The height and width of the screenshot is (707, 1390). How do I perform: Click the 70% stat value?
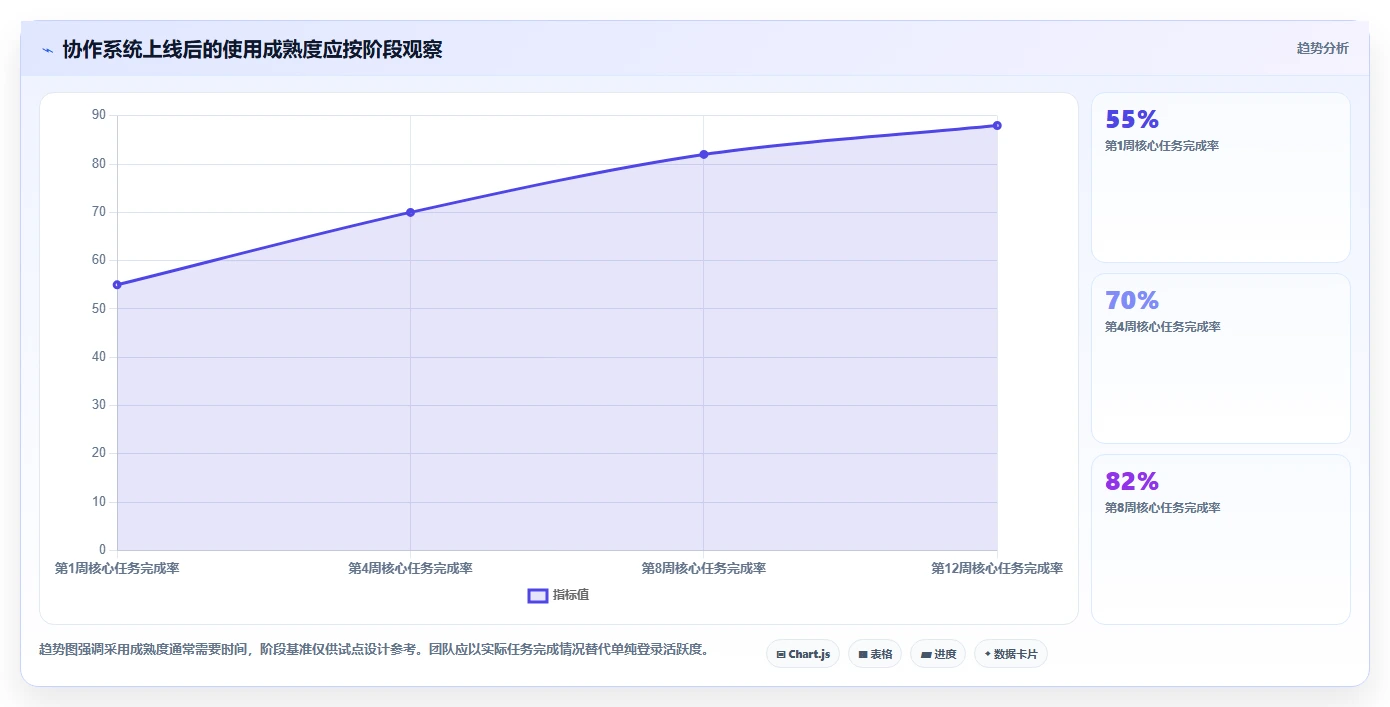click(x=1132, y=300)
